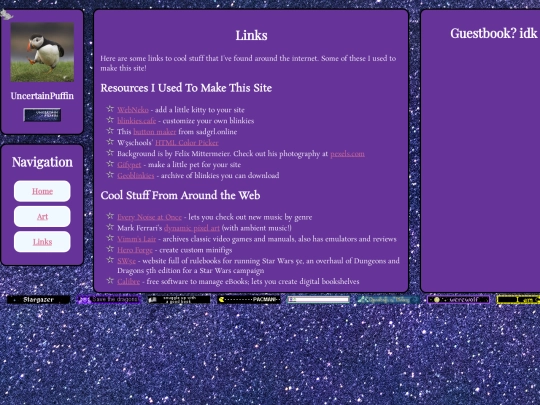Click the site button badge under UncertainPuffin
This screenshot has height=405, width=540.
42,115
